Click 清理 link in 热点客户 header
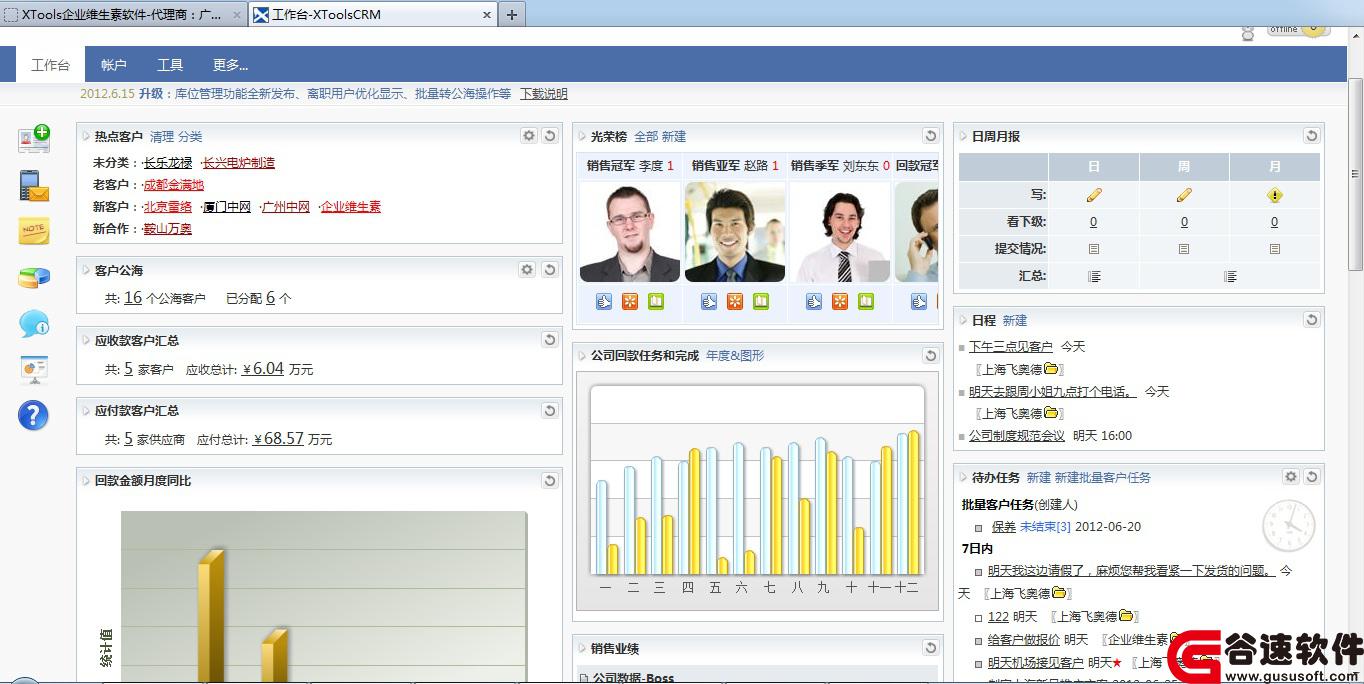This screenshot has width=1364, height=684. [161, 136]
